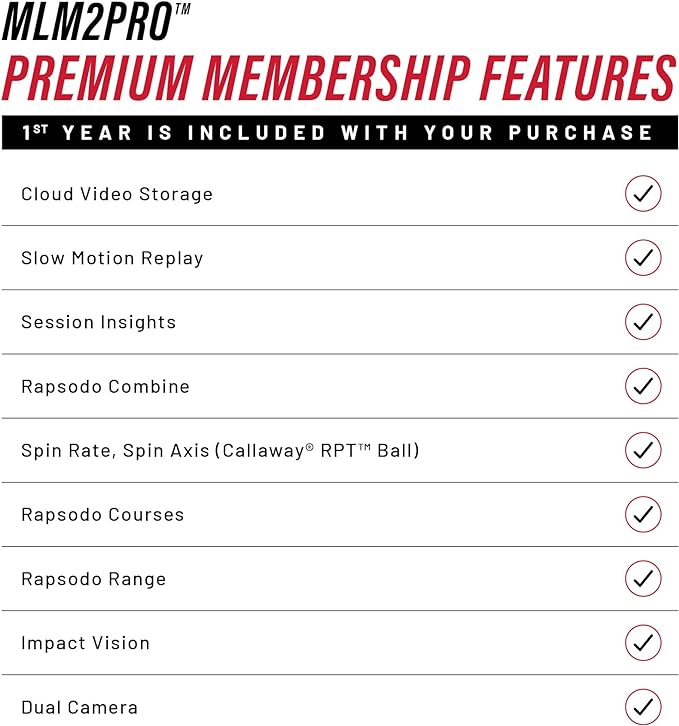Click the checkmark icon beside Cloud Video Storage
This screenshot has height=726, width=679.
point(643,193)
